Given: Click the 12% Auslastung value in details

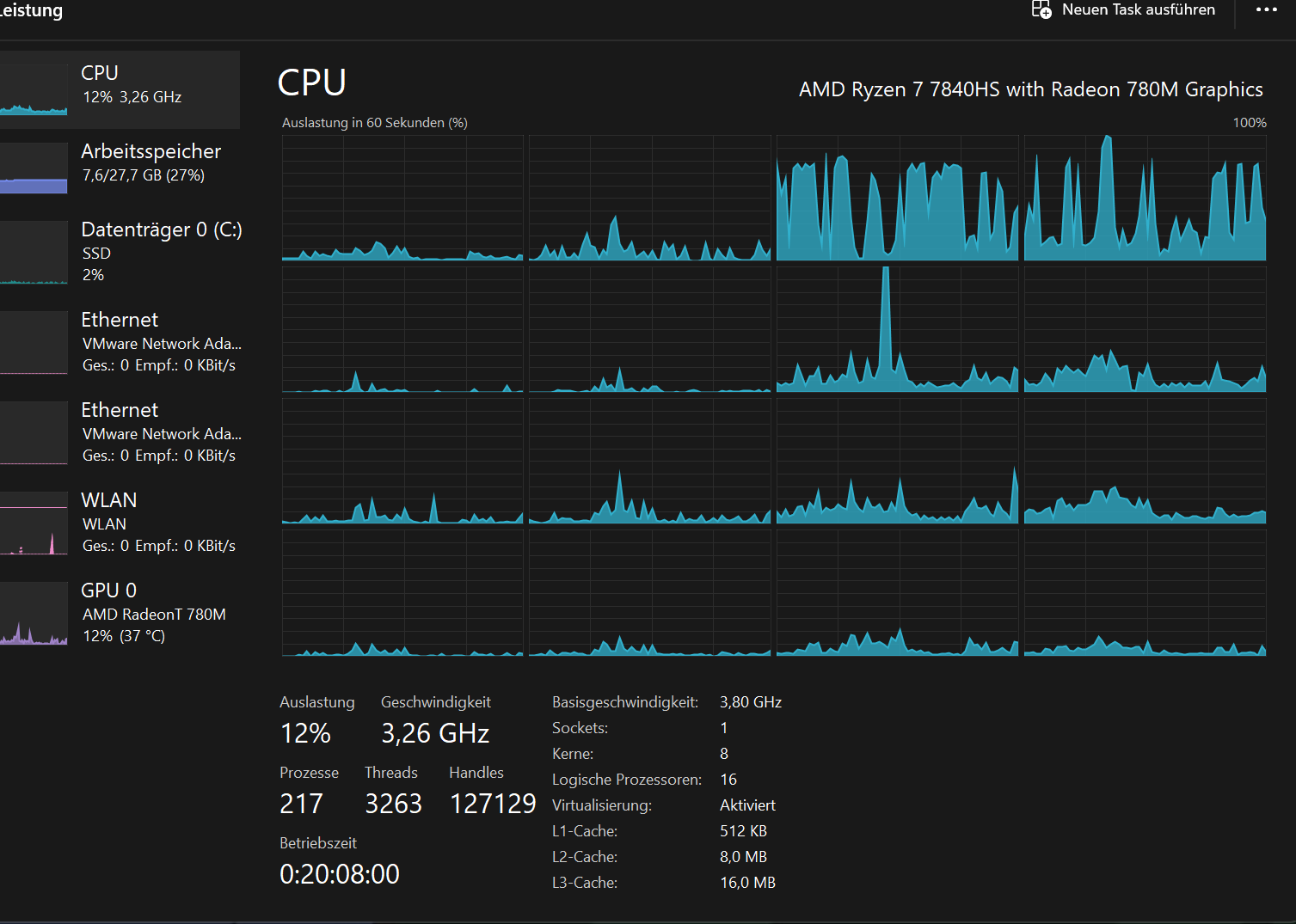Looking at the screenshot, I should click(305, 733).
